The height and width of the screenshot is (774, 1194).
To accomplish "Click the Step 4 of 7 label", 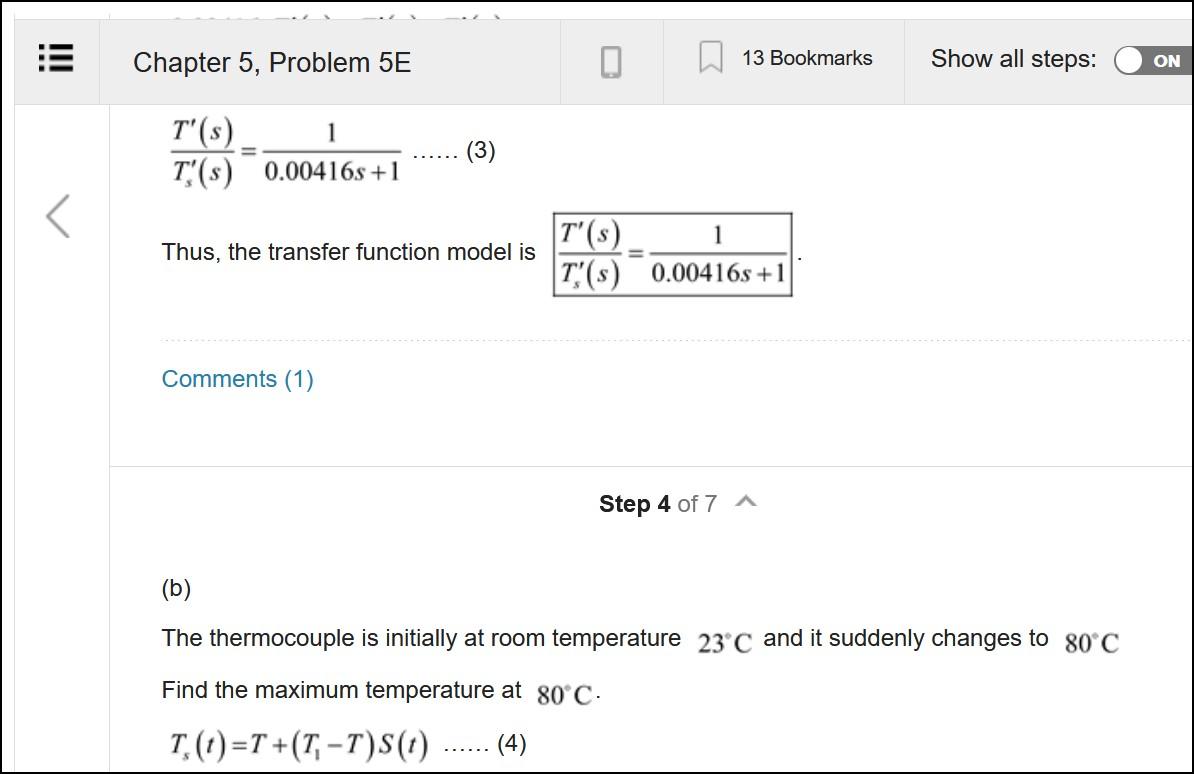I will tap(657, 504).
